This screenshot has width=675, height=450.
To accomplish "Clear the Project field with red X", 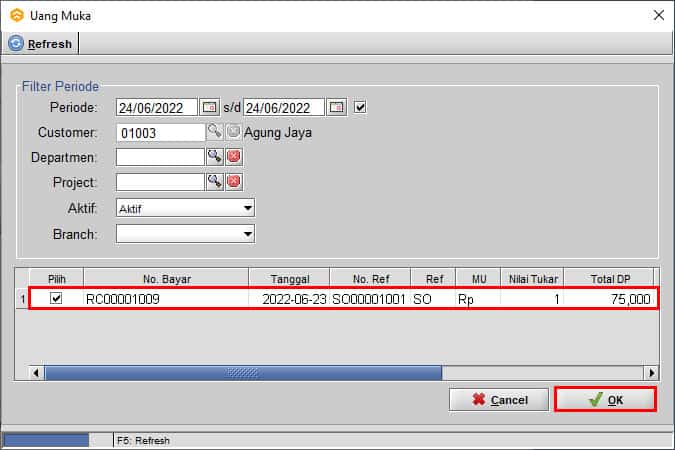I will click(x=233, y=182).
